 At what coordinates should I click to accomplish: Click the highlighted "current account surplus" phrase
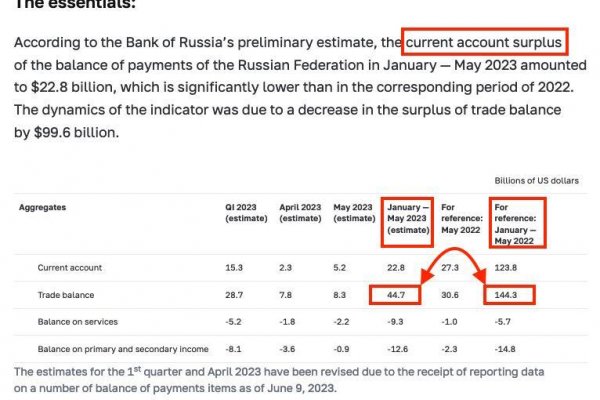(x=484, y=43)
